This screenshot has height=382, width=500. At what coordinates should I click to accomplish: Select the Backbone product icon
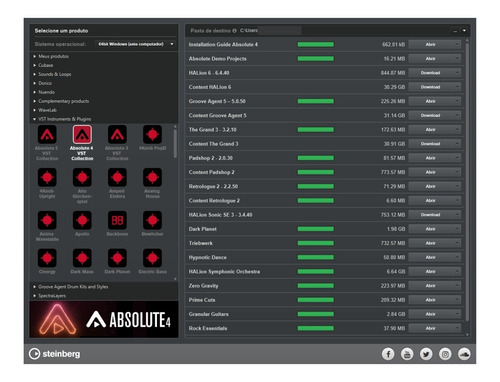pyautogui.click(x=117, y=220)
